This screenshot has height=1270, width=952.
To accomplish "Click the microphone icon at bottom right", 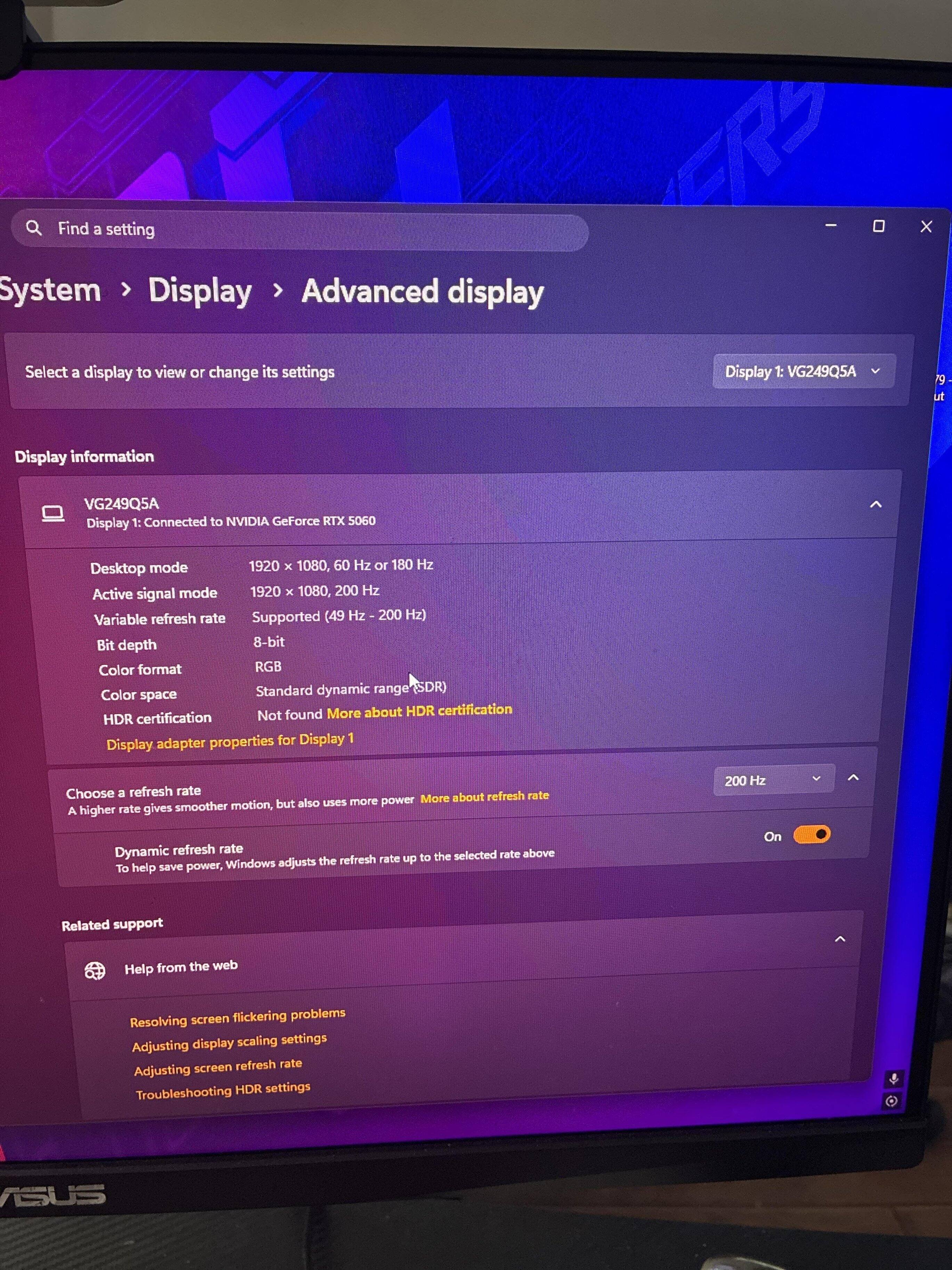I will pyautogui.click(x=893, y=1079).
